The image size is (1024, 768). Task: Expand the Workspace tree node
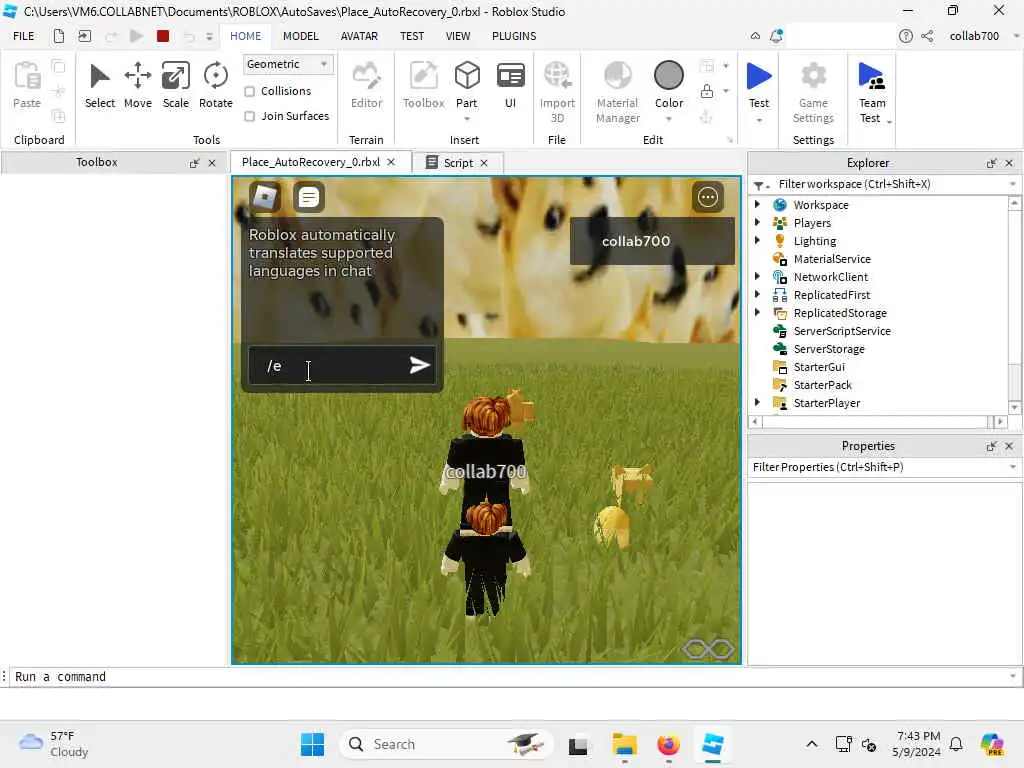pyautogui.click(x=758, y=204)
